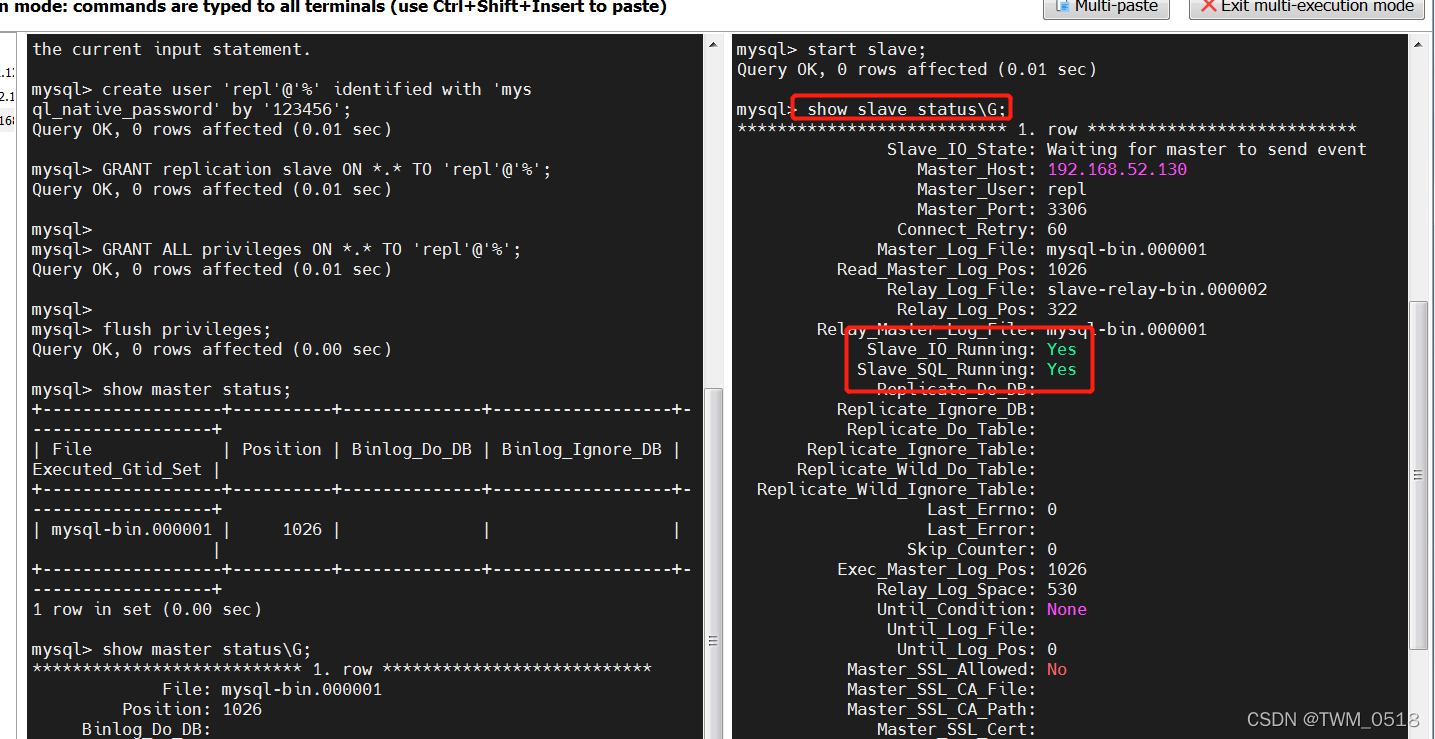
Task: Click the 'show master status\G;' command
Action: click(x=207, y=649)
